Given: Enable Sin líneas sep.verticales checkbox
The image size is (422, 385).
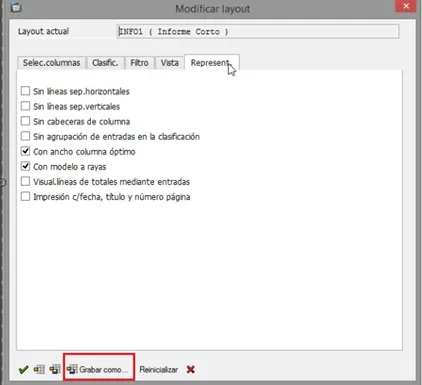Looking at the screenshot, I should pyautogui.click(x=25, y=106).
